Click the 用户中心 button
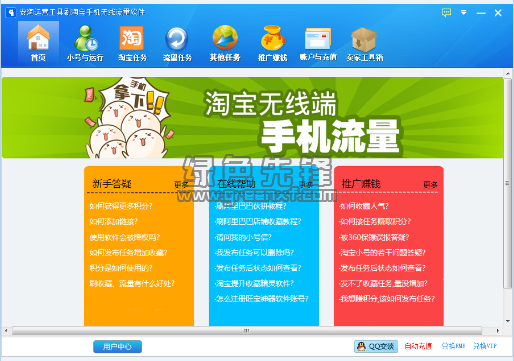 click(117, 346)
